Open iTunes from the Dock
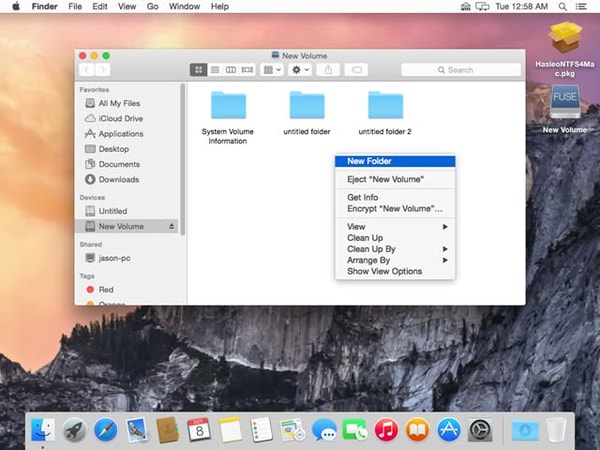Viewport: 600px width, 450px height. pyautogui.click(x=386, y=430)
